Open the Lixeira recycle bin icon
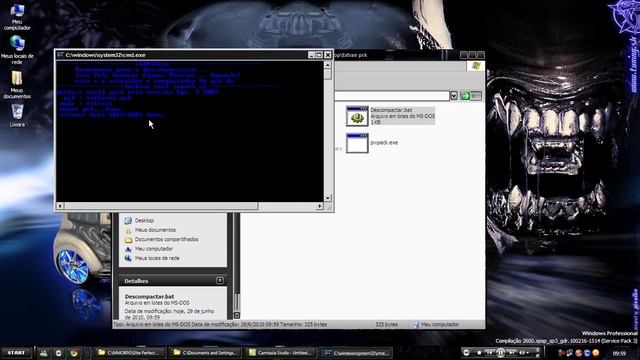This screenshot has height=360, width=640. 17,115
